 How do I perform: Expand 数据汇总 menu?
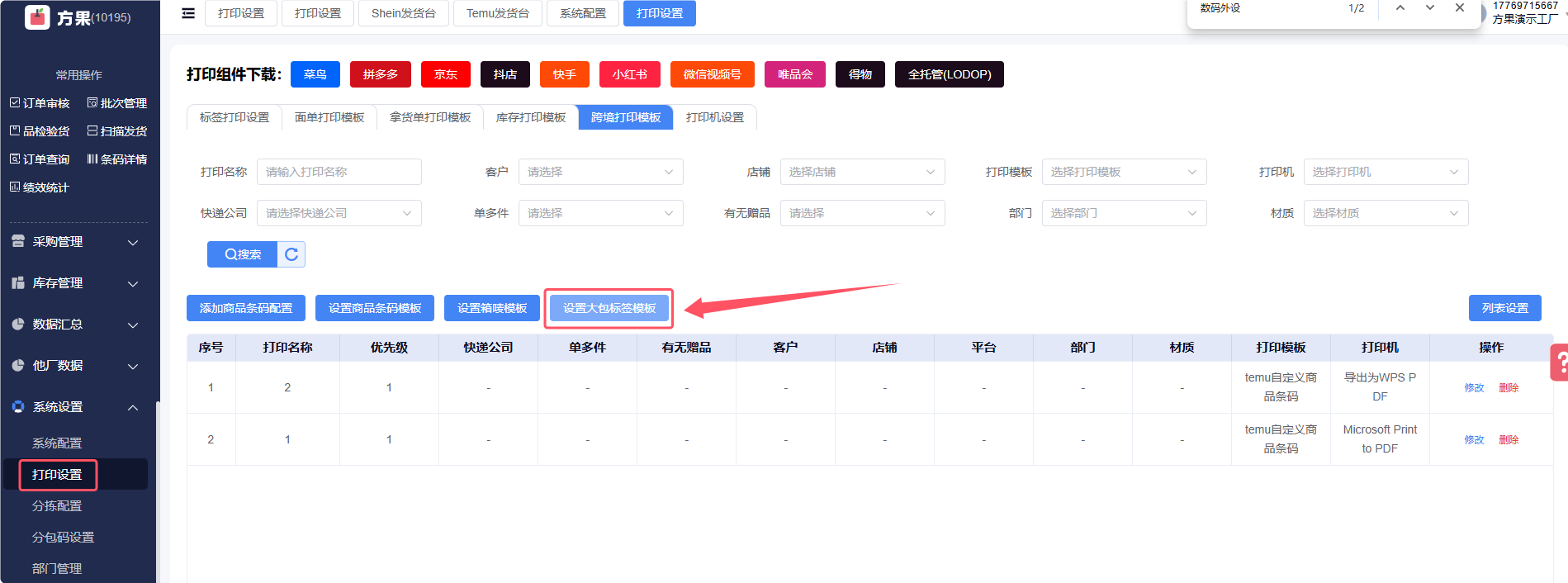pyautogui.click(x=79, y=325)
